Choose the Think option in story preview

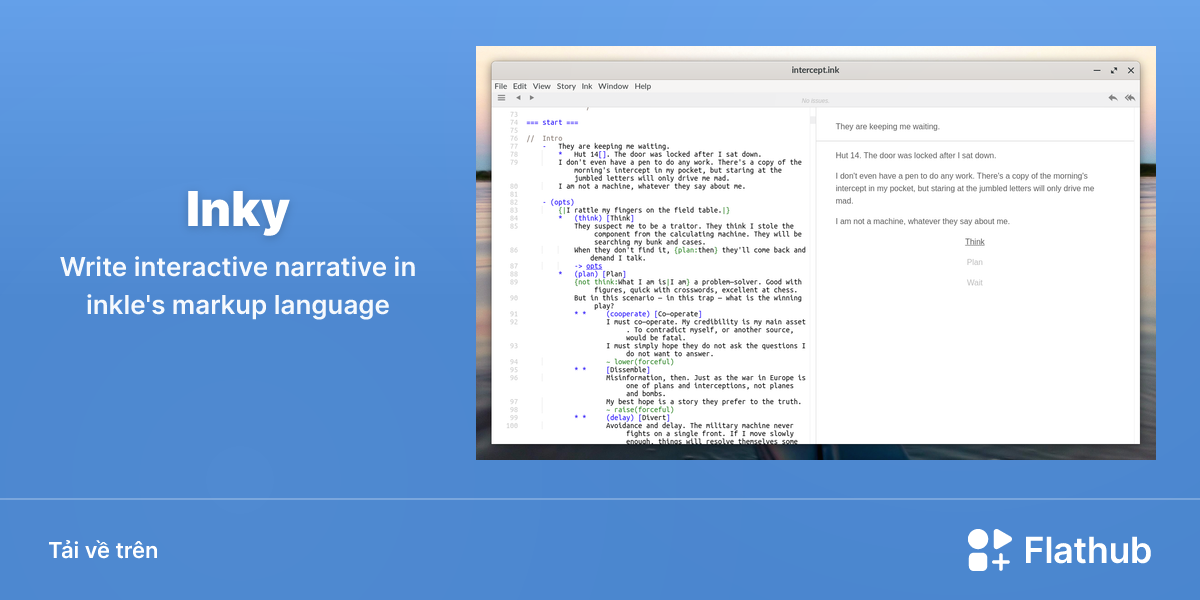975,242
